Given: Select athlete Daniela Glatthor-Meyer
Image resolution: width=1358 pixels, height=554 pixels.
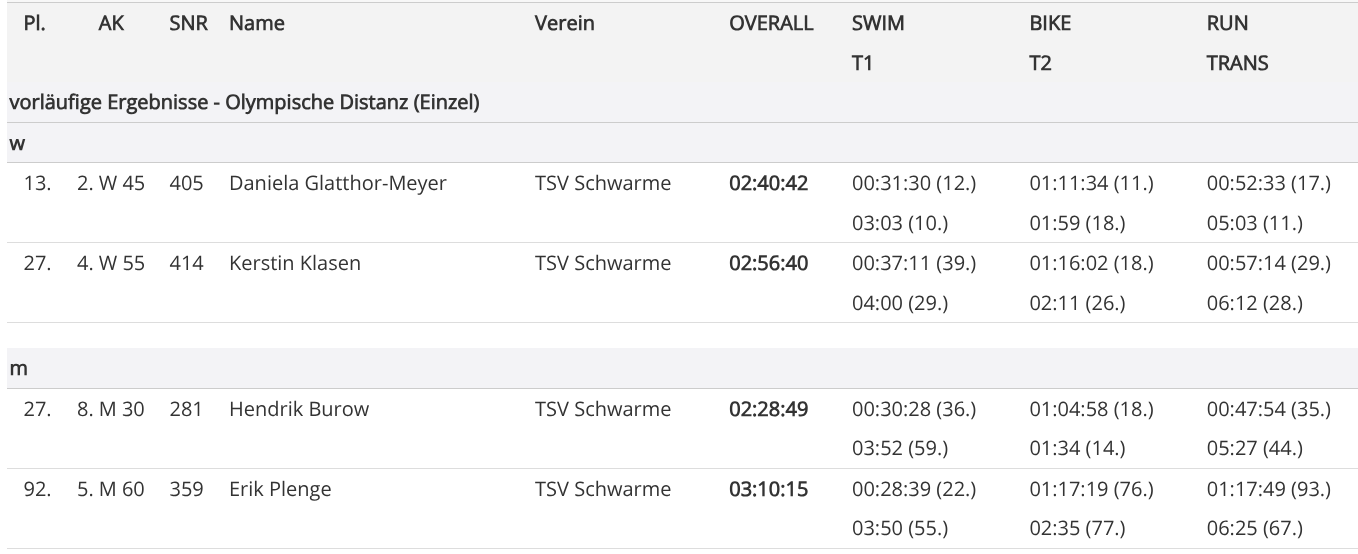Looking at the screenshot, I should click(x=337, y=183).
